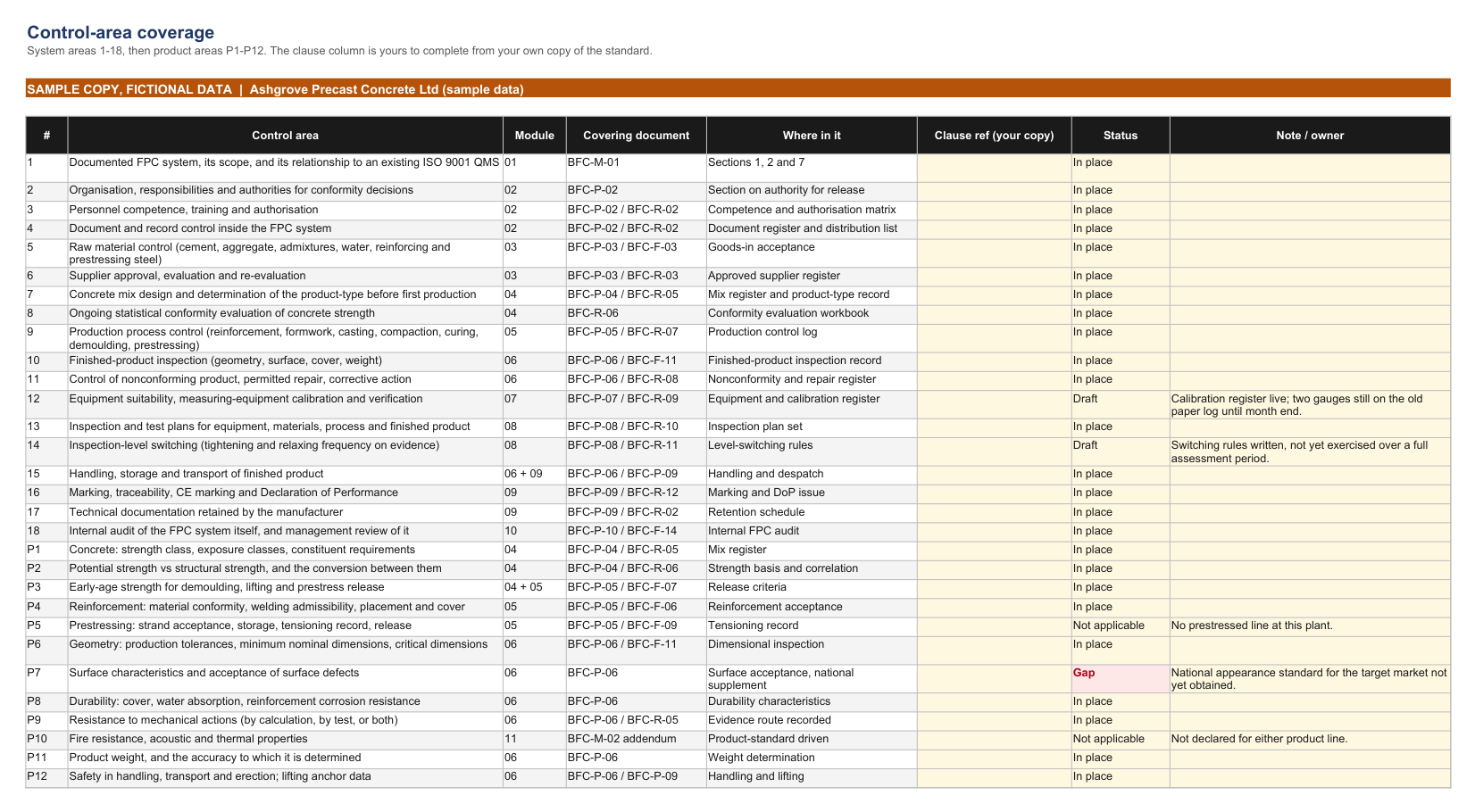1475x812 pixels.
Task: Select the "Control area" column header
Action: pyautogui.click(x=285, y=136)
